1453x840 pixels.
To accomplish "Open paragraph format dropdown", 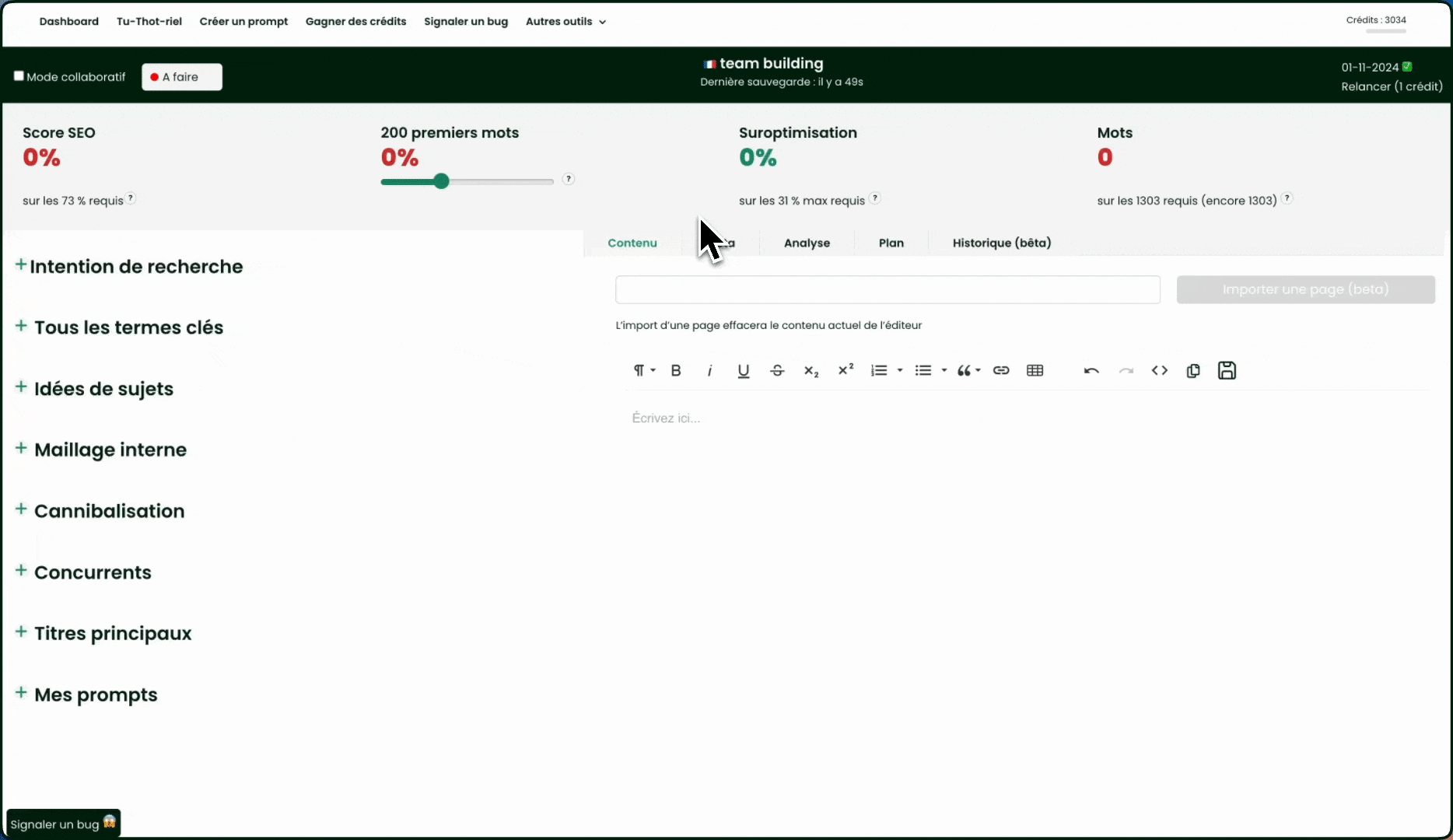I will click(643, 371).
